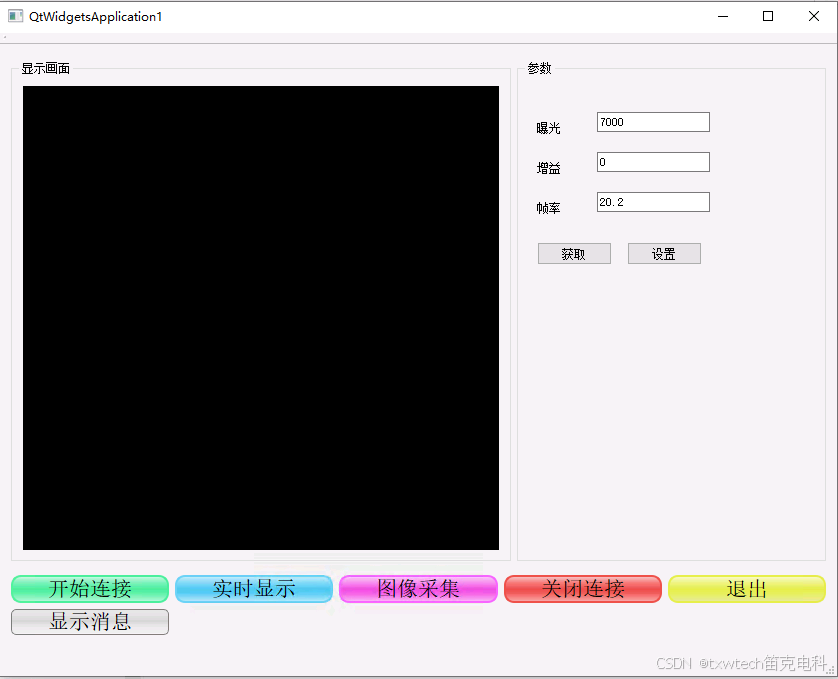Click the yellow 退出 button

747,589
